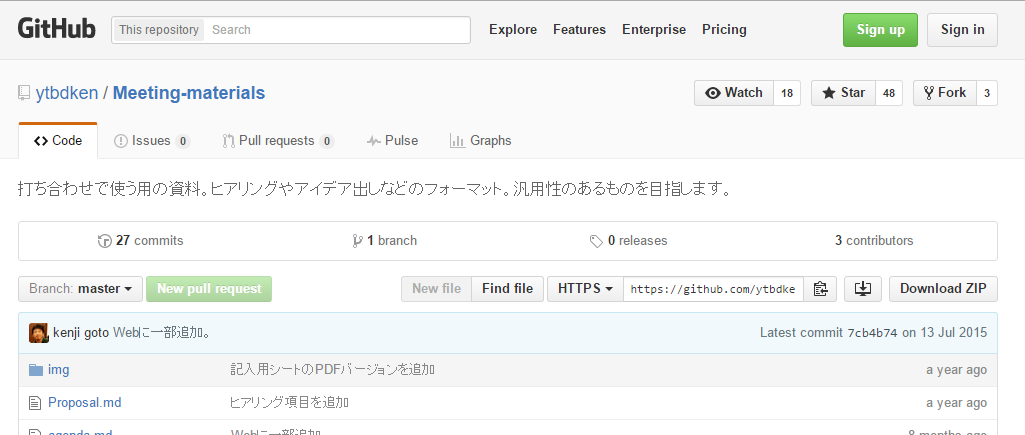Fork this repository

[943, 93]
